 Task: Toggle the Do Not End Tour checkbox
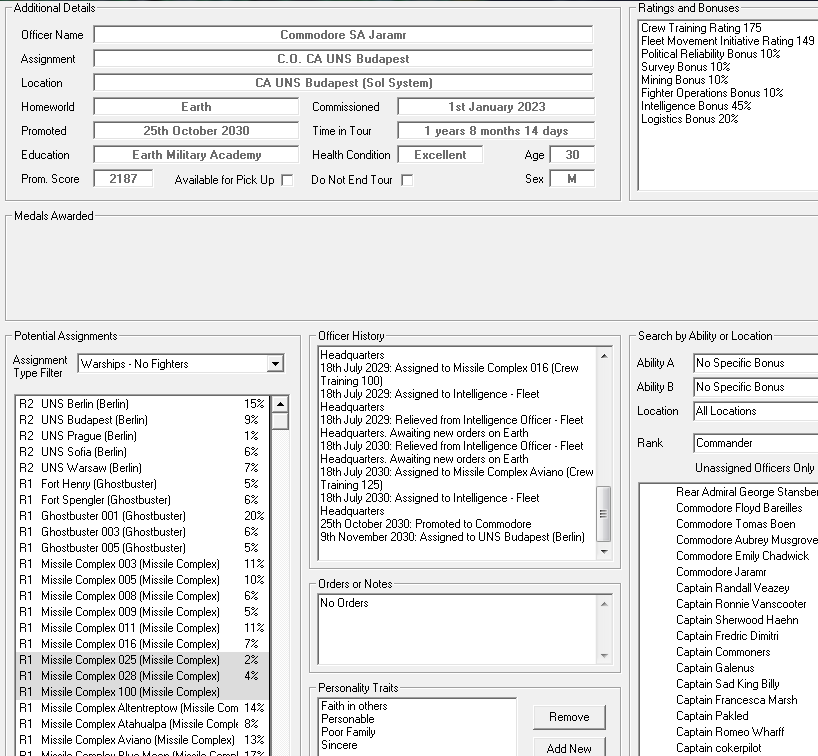407,180
